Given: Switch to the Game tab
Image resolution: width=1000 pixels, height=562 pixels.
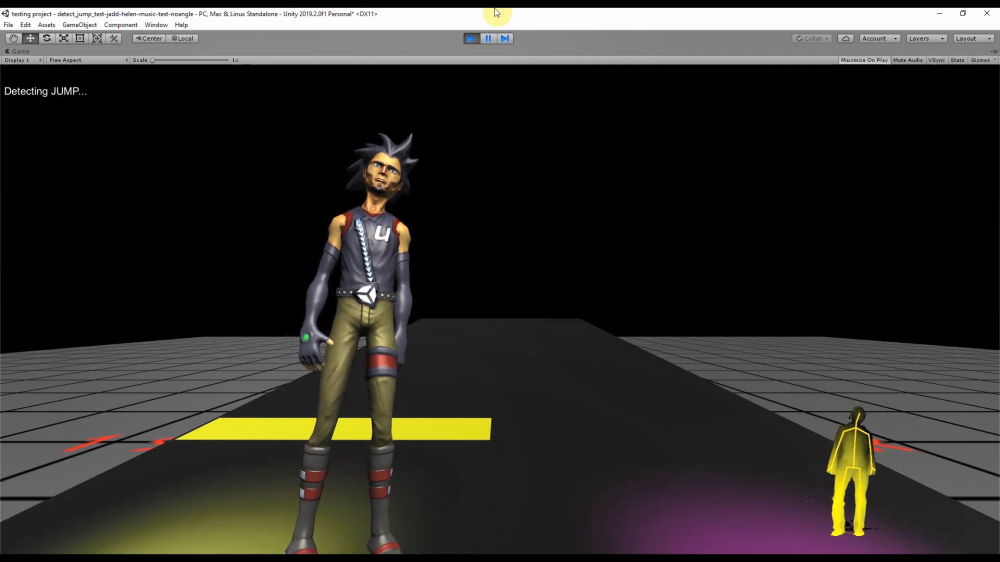Looking at the screenshot, I should click(19, 50).
